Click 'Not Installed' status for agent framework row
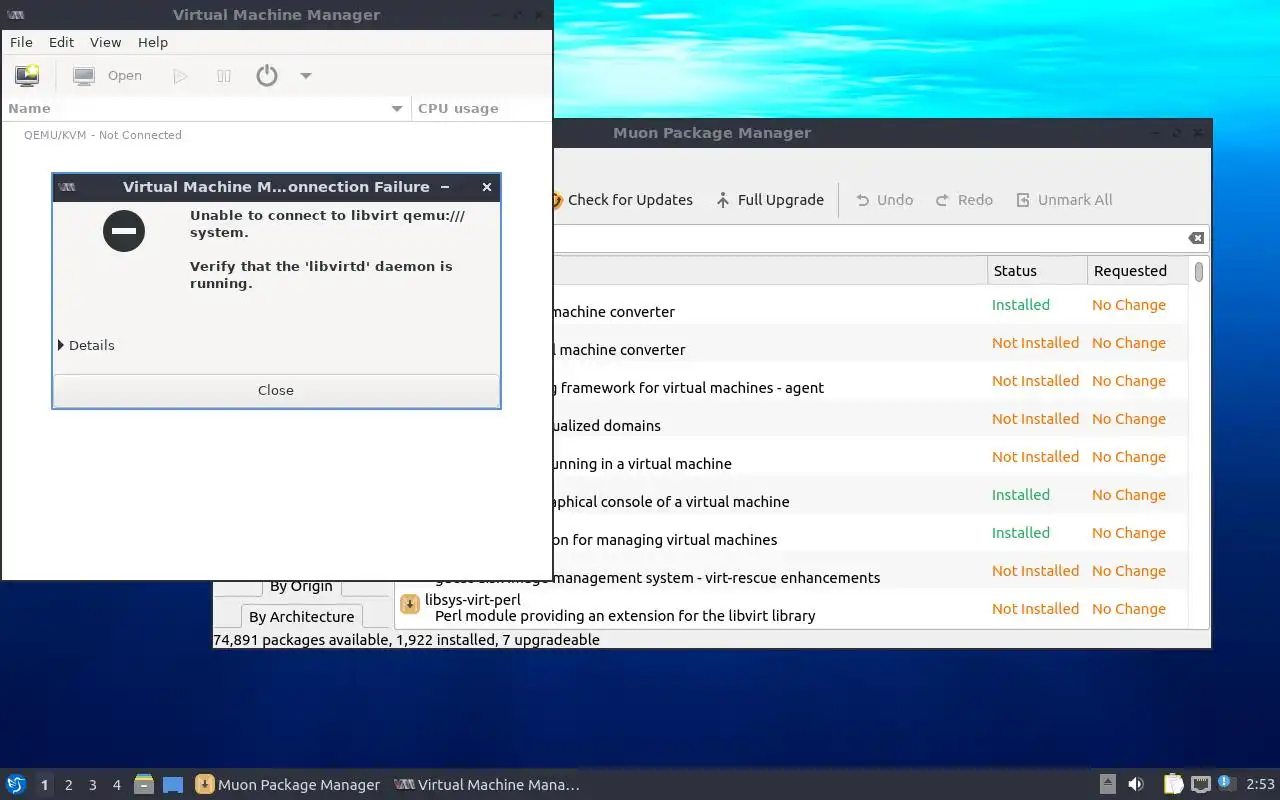The height and width of the screenshot is (800, 1280). (x=1035, y=381)
